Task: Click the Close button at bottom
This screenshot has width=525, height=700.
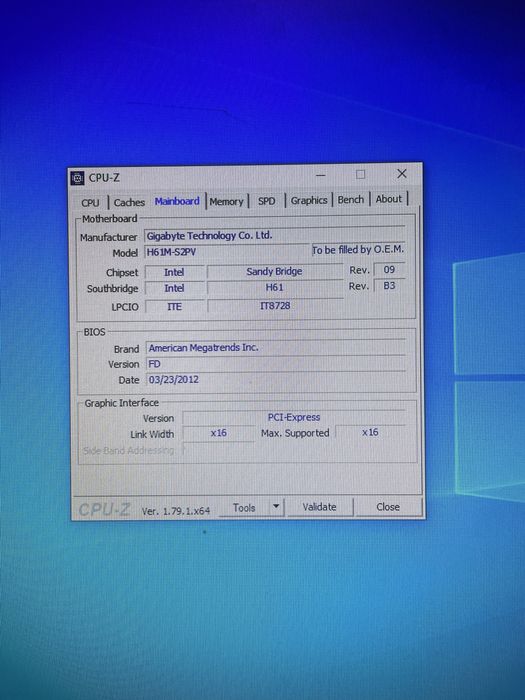Action: click(x=388, y=507)
